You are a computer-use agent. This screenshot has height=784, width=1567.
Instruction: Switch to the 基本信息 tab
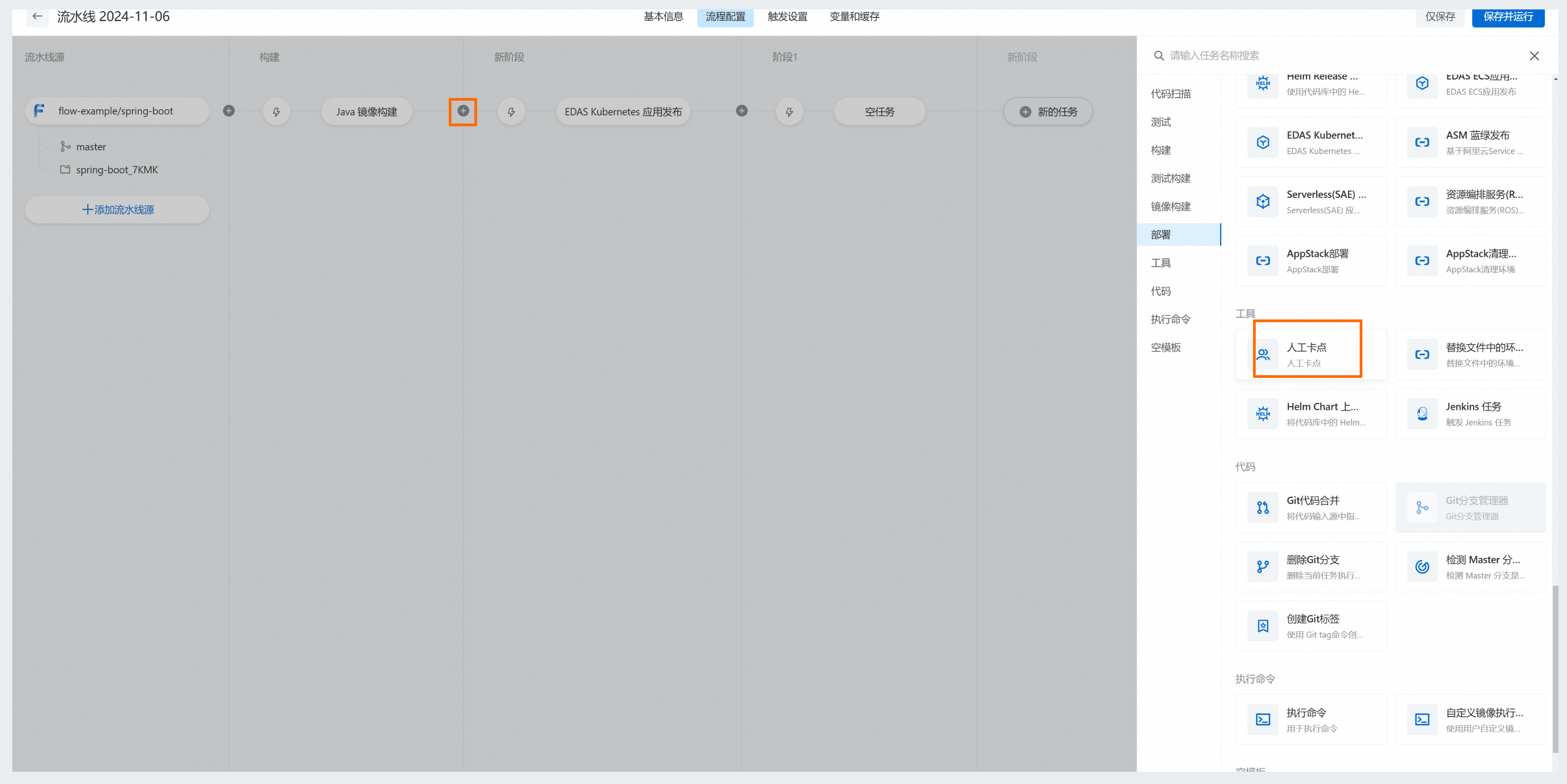click(662, 17)
